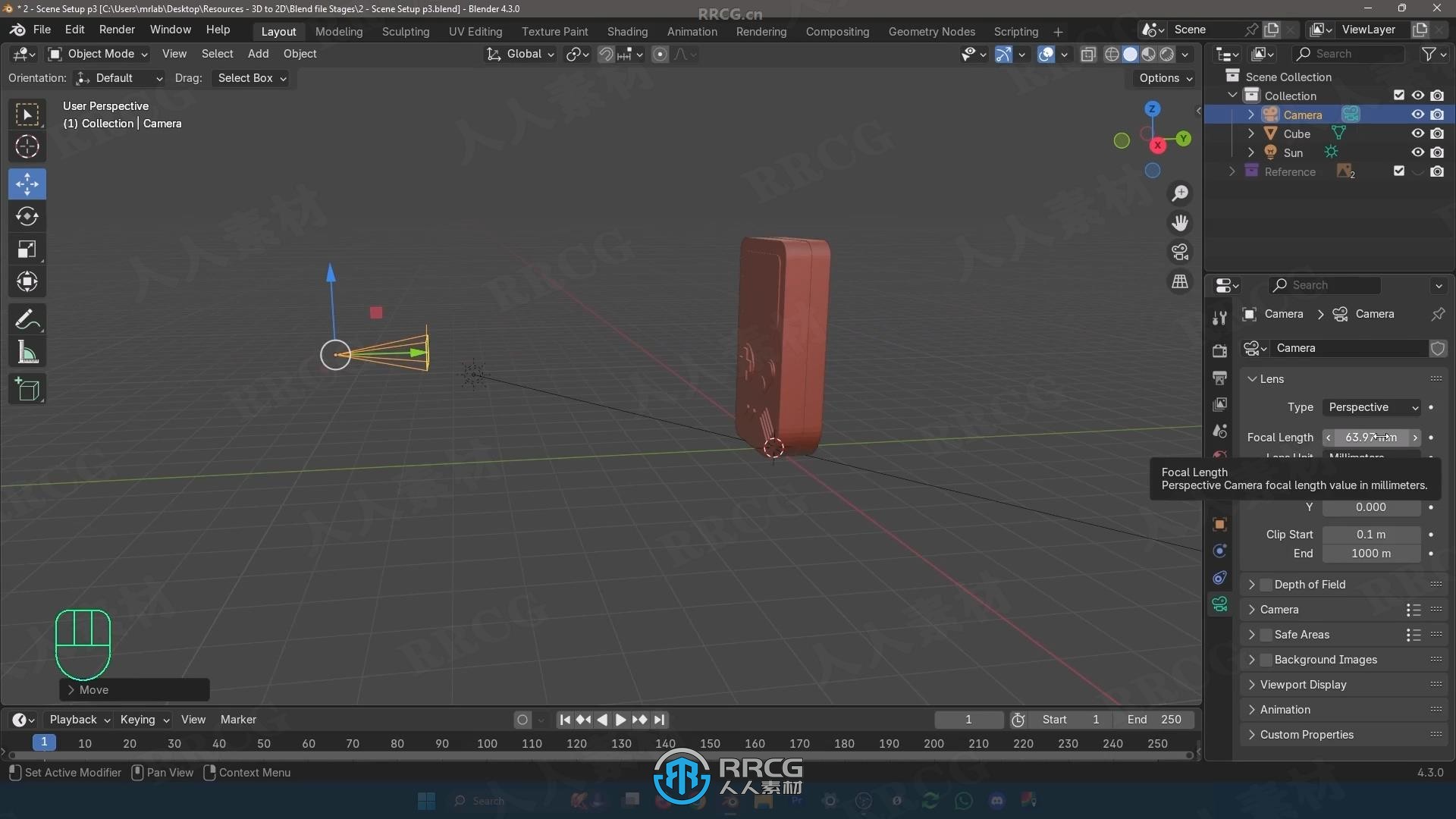
Task: Toggle viewport gizmos button
Action: click(x=1003, y=55)
